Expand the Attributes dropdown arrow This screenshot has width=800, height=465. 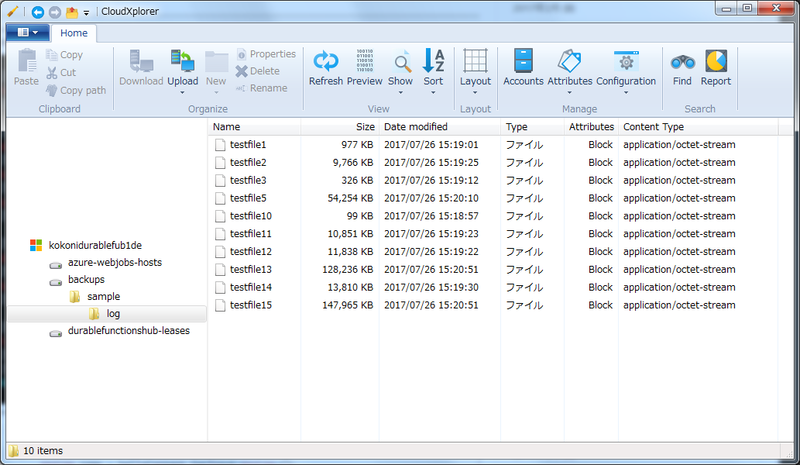569,93
